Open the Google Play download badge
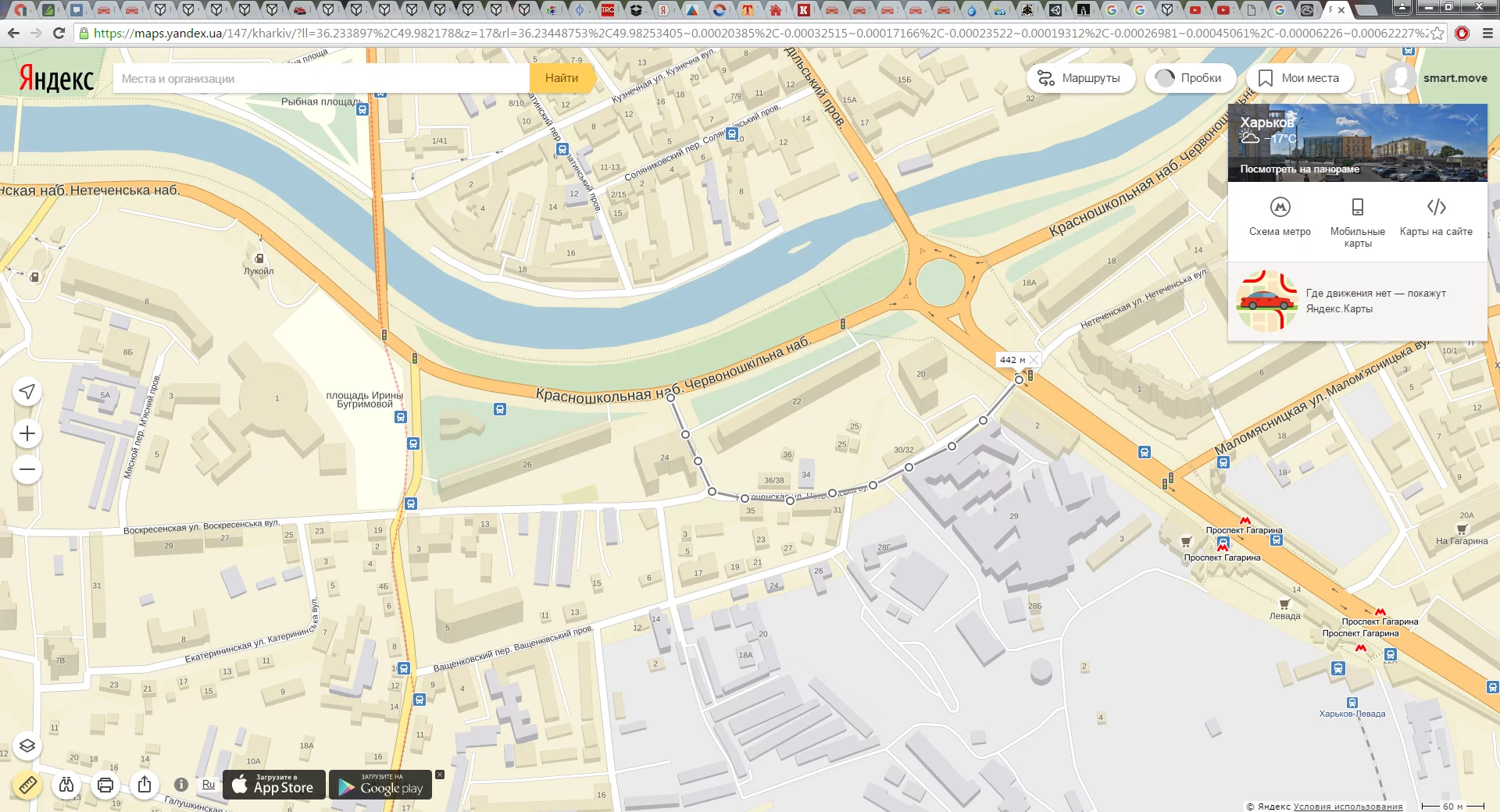 tap(380, 785)
